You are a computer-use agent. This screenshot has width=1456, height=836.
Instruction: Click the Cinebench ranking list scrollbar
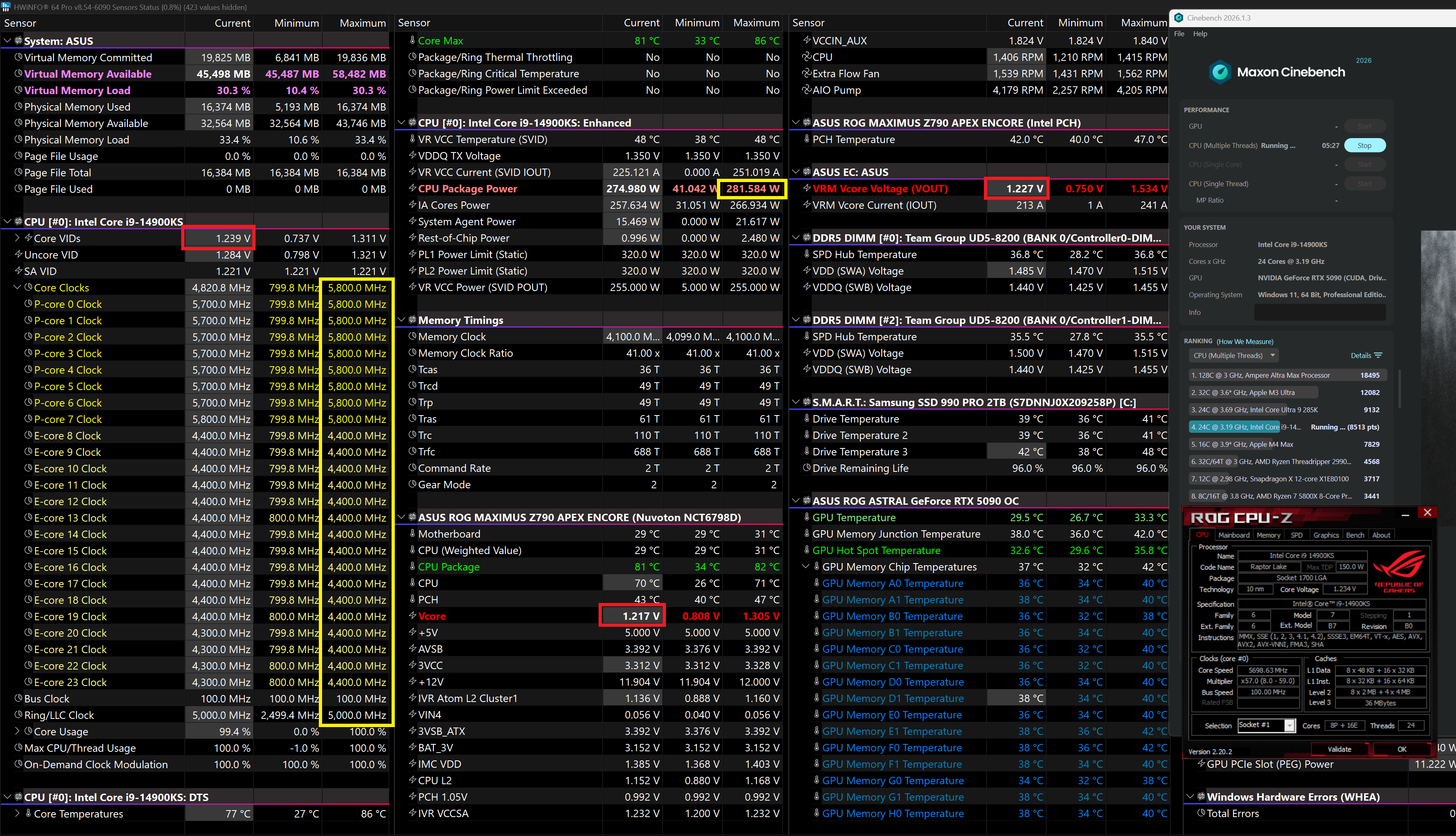[1400, 389]
